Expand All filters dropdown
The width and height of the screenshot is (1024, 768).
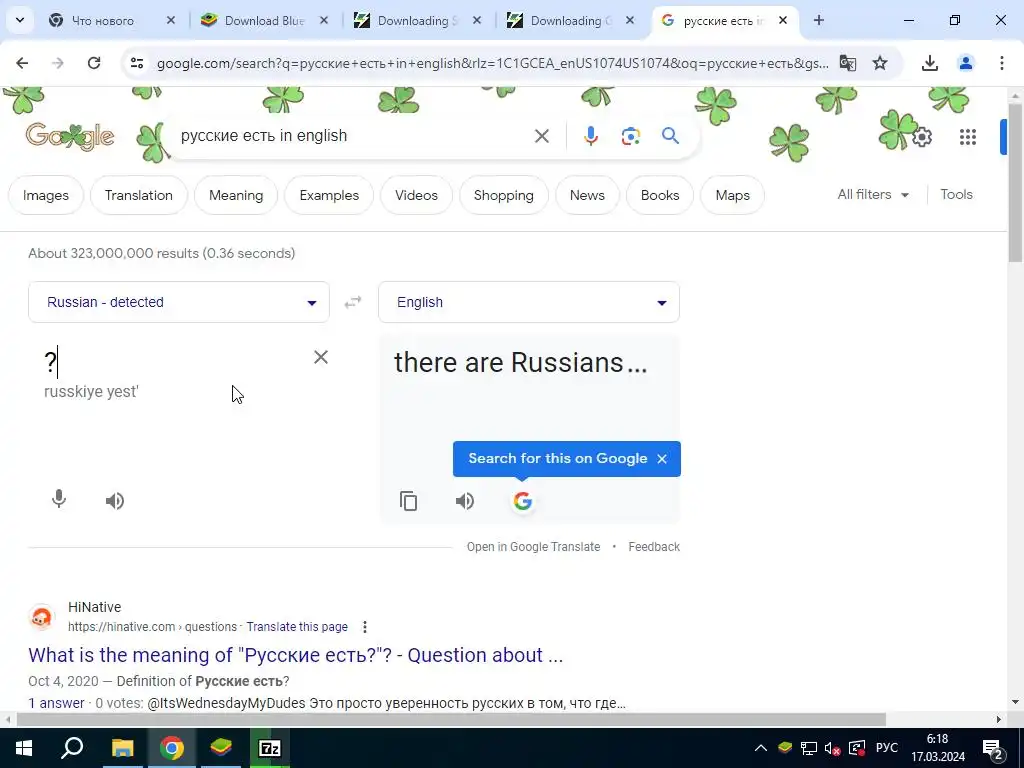coord(873,195)
